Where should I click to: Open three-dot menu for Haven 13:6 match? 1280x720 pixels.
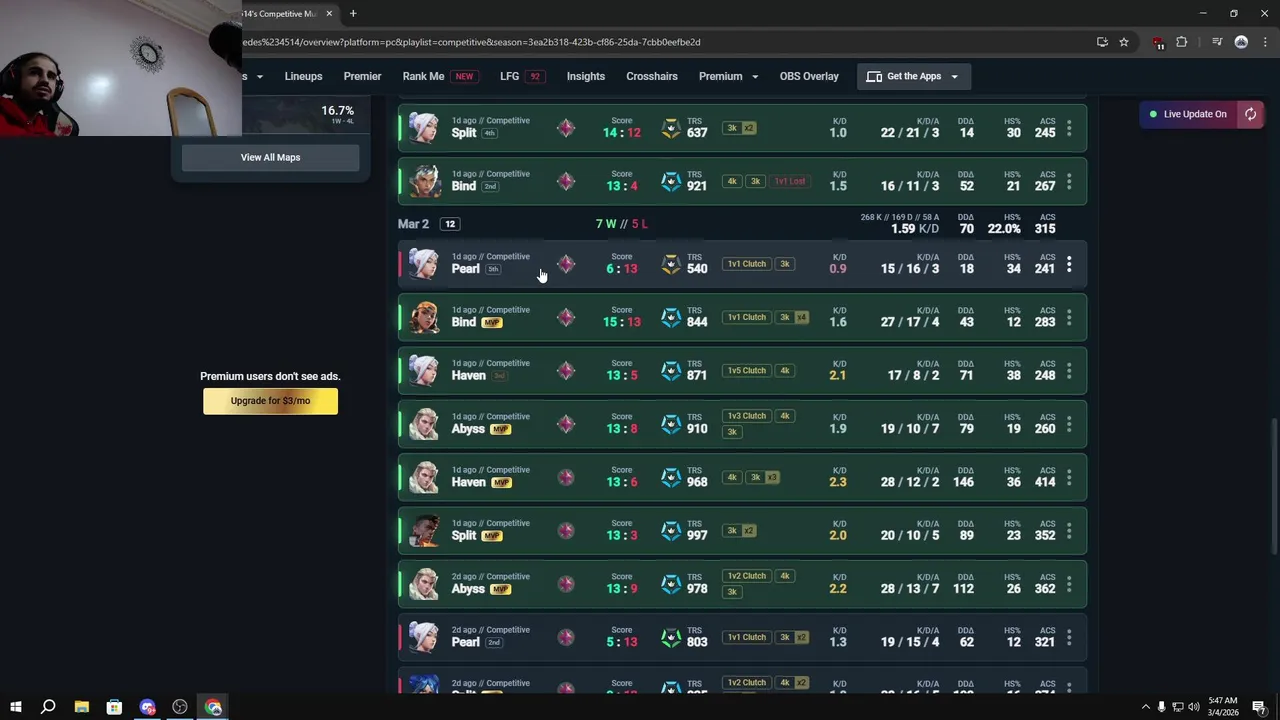(1069, 477)
